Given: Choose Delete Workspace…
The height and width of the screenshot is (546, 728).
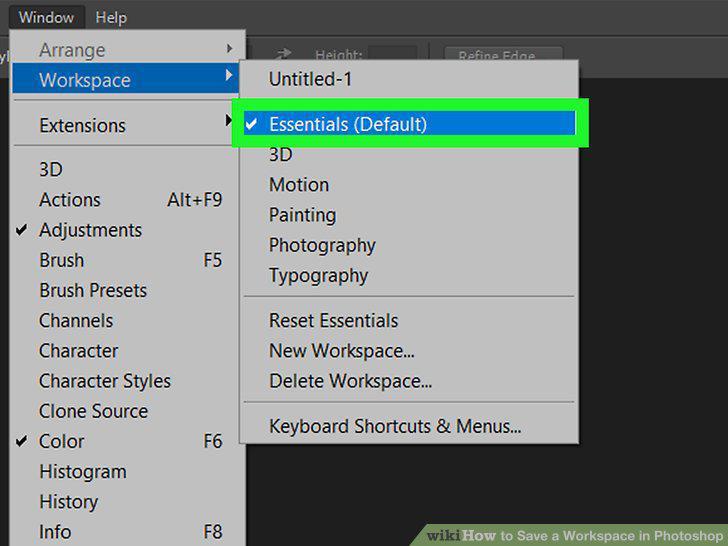Looking at the screenshot, I should click(409, 381).
